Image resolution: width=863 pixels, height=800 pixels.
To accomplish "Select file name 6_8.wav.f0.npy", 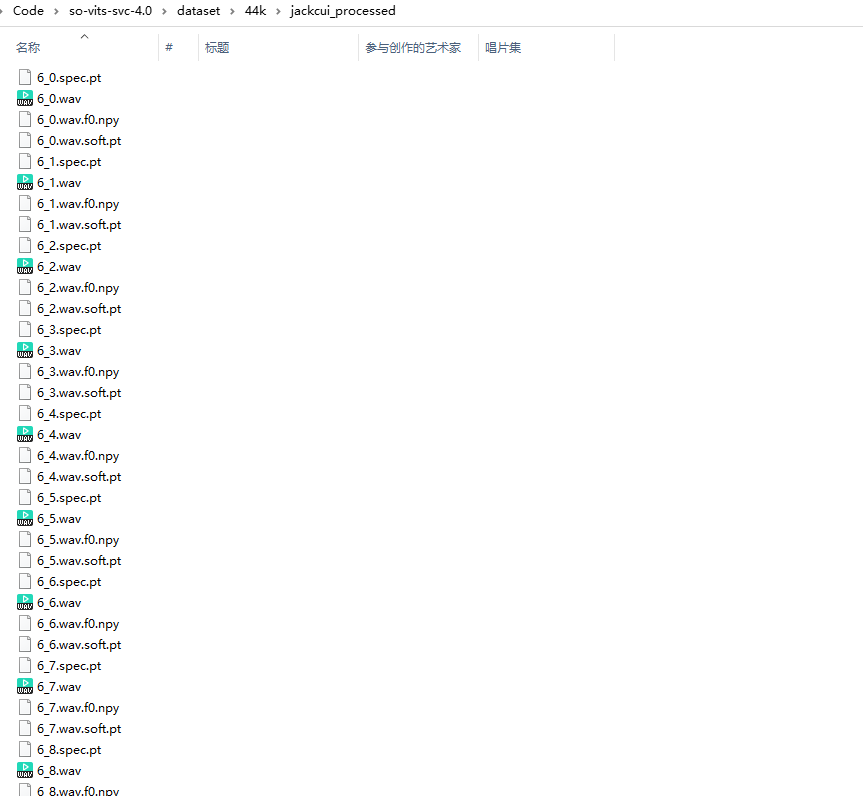I will (78, 791).
